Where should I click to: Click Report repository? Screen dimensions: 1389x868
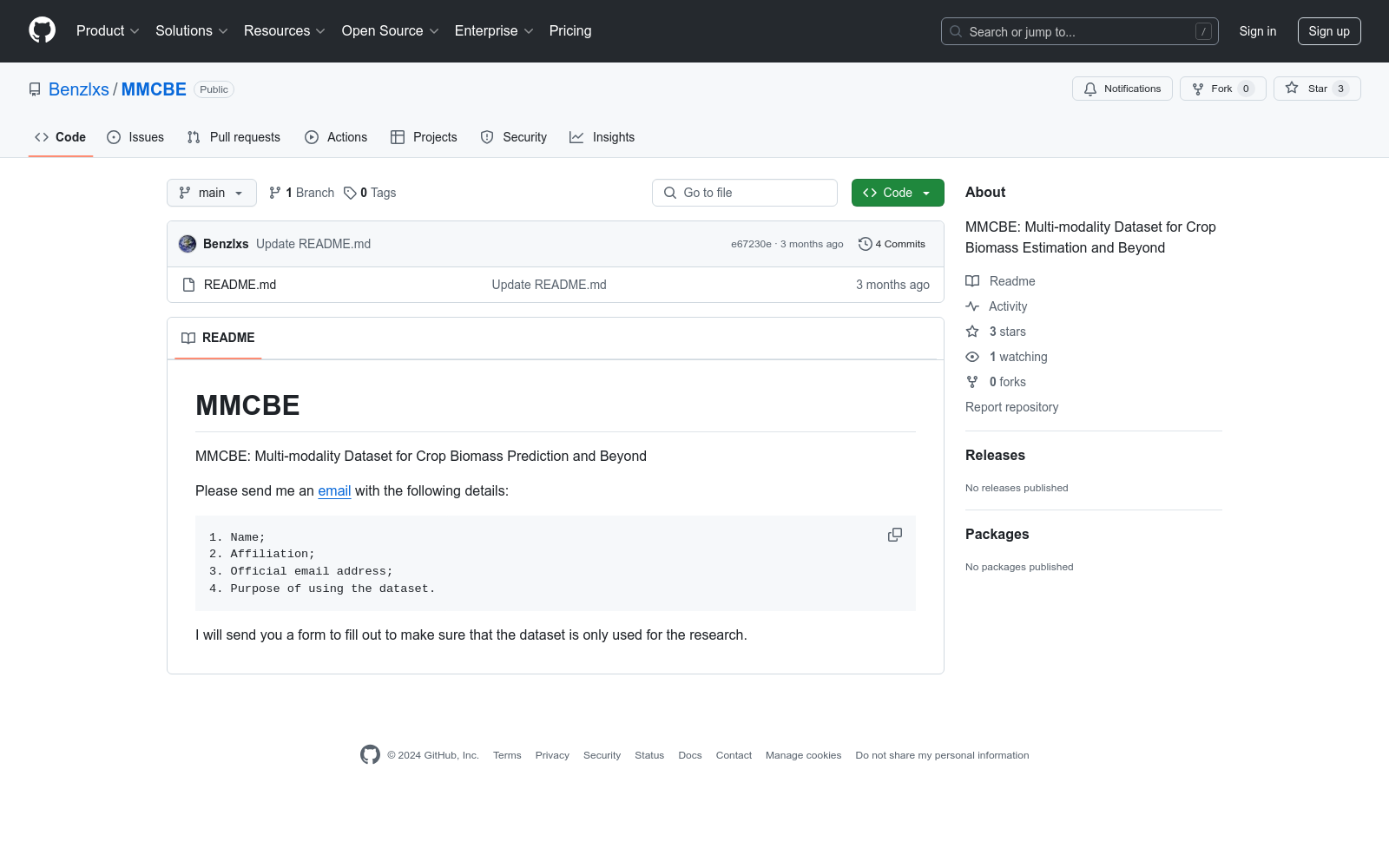pos(1011,407)
